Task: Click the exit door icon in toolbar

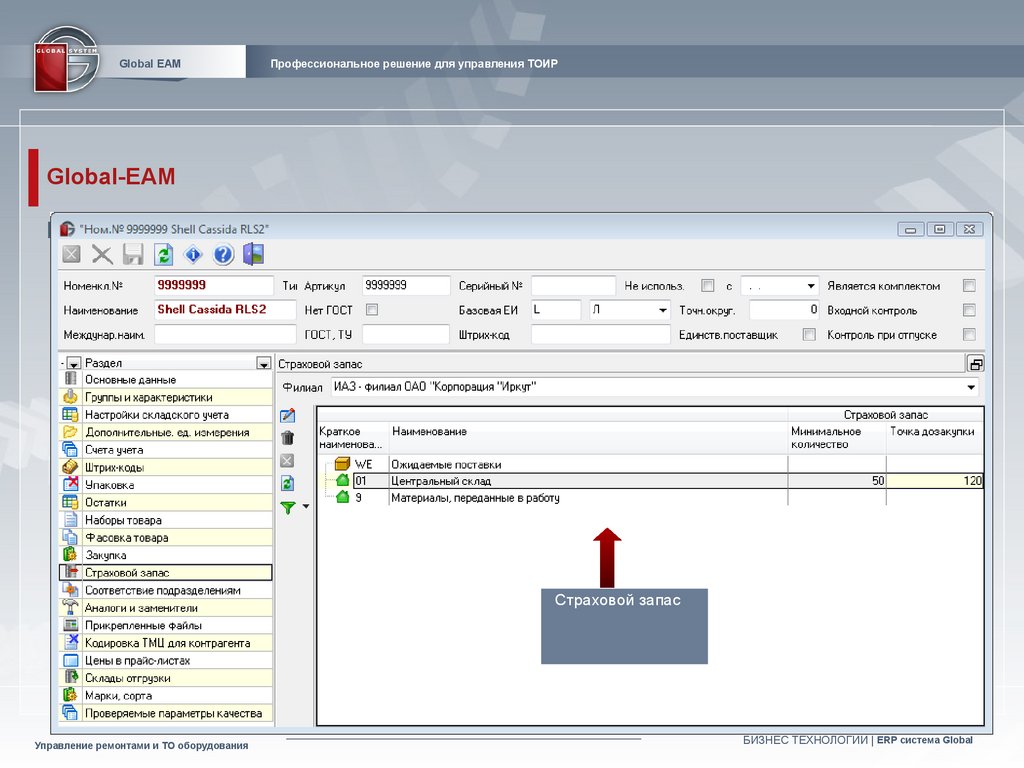Action: pyautogui.click(x=253, y=255)
